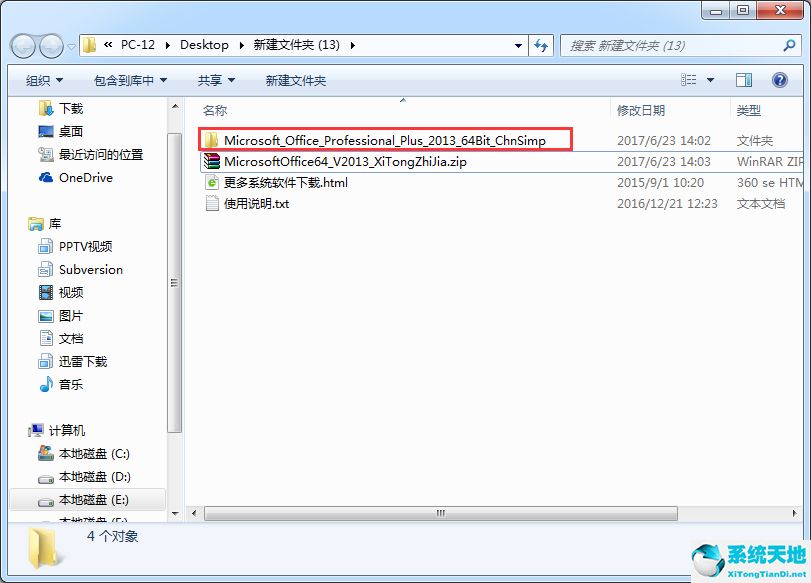Open the 音乐 library

pyautogui.click(x=71, y=384)
